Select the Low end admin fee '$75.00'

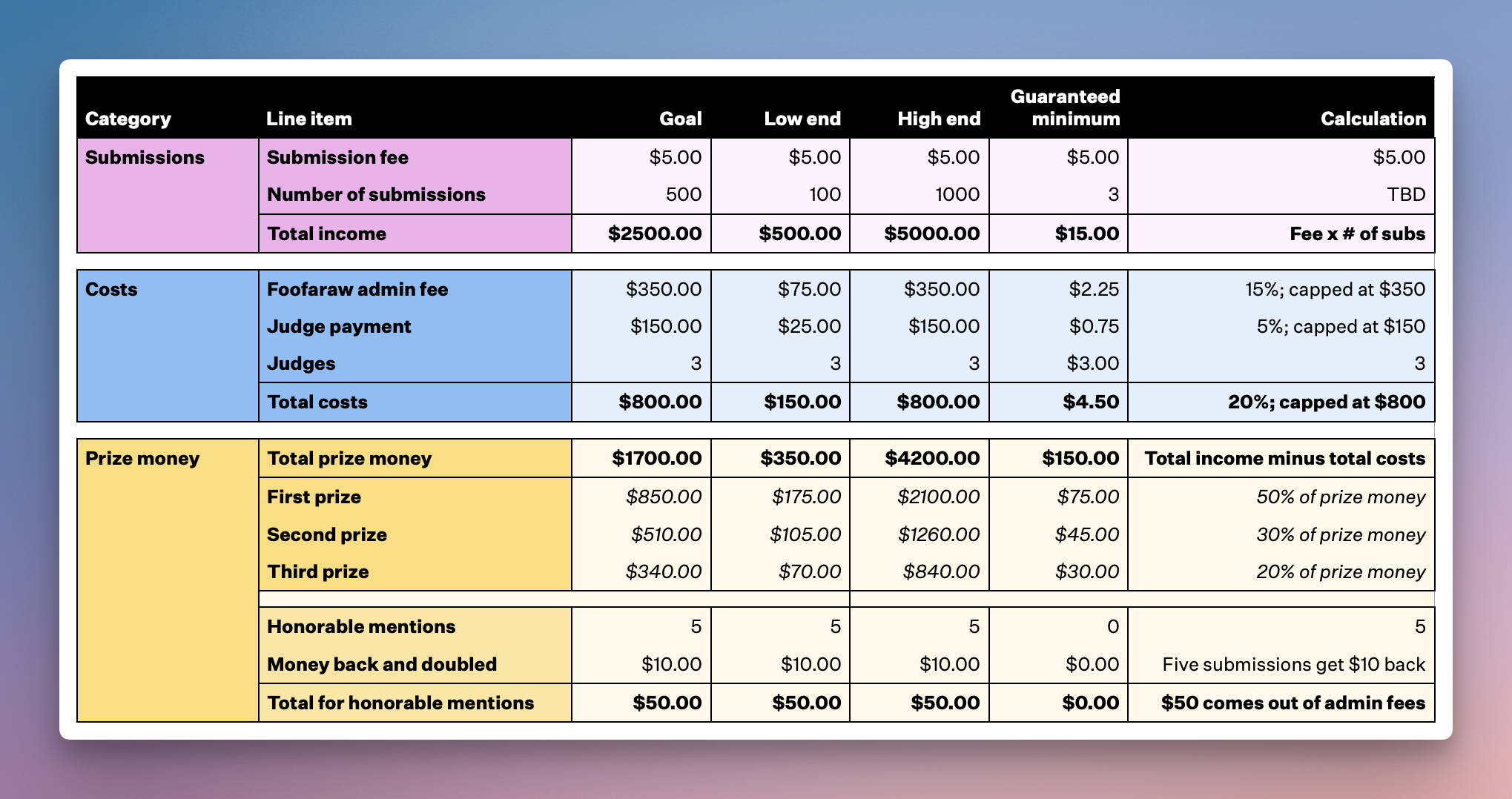point(809,289)
